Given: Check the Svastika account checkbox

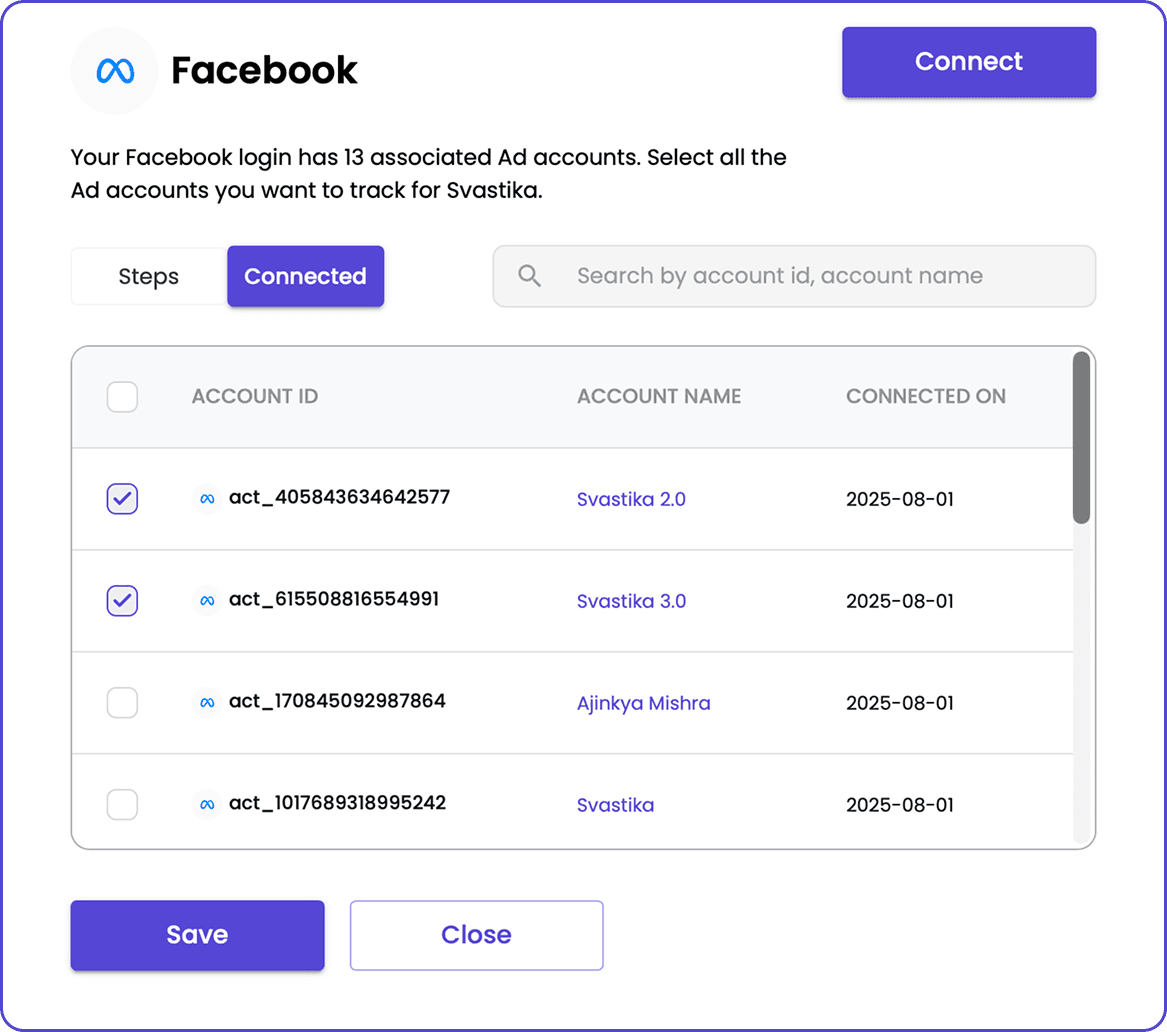Looking at the screenshot, I should [122, 804].
